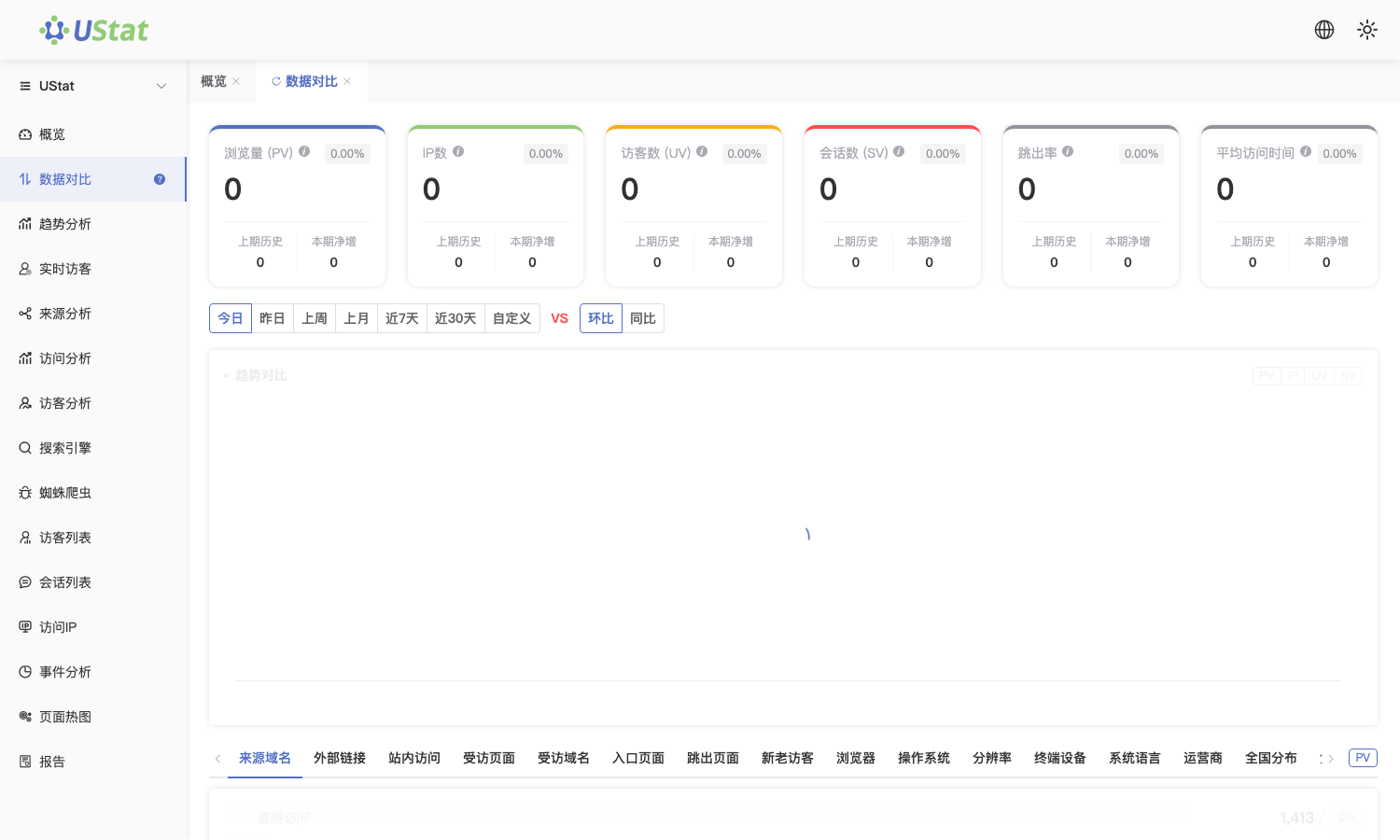Switch to the 概览 page tab
The image size is (1400, 840).
[x=214, y=81]
